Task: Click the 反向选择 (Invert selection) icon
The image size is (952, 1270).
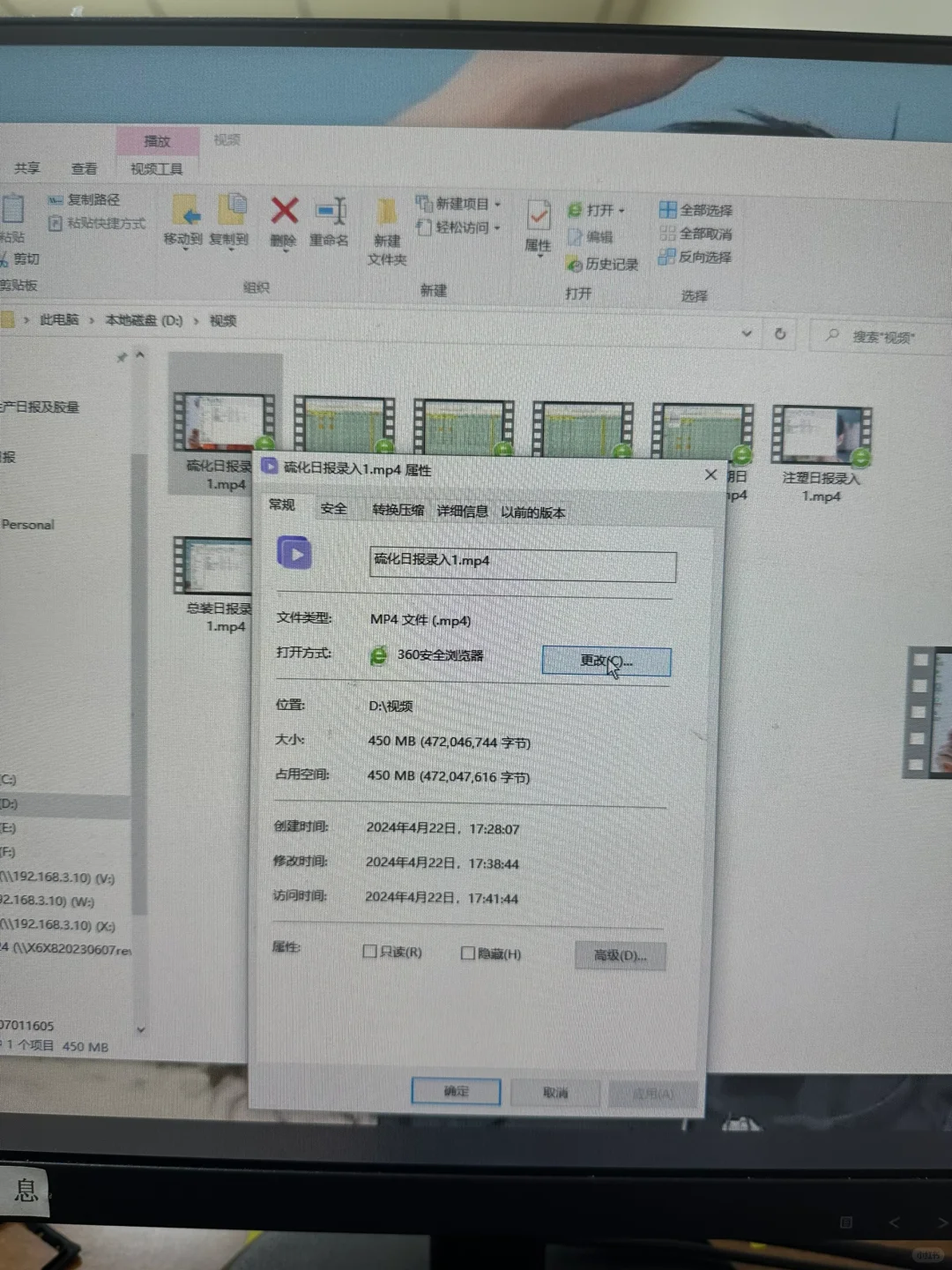Action: [x=696, y=258]
